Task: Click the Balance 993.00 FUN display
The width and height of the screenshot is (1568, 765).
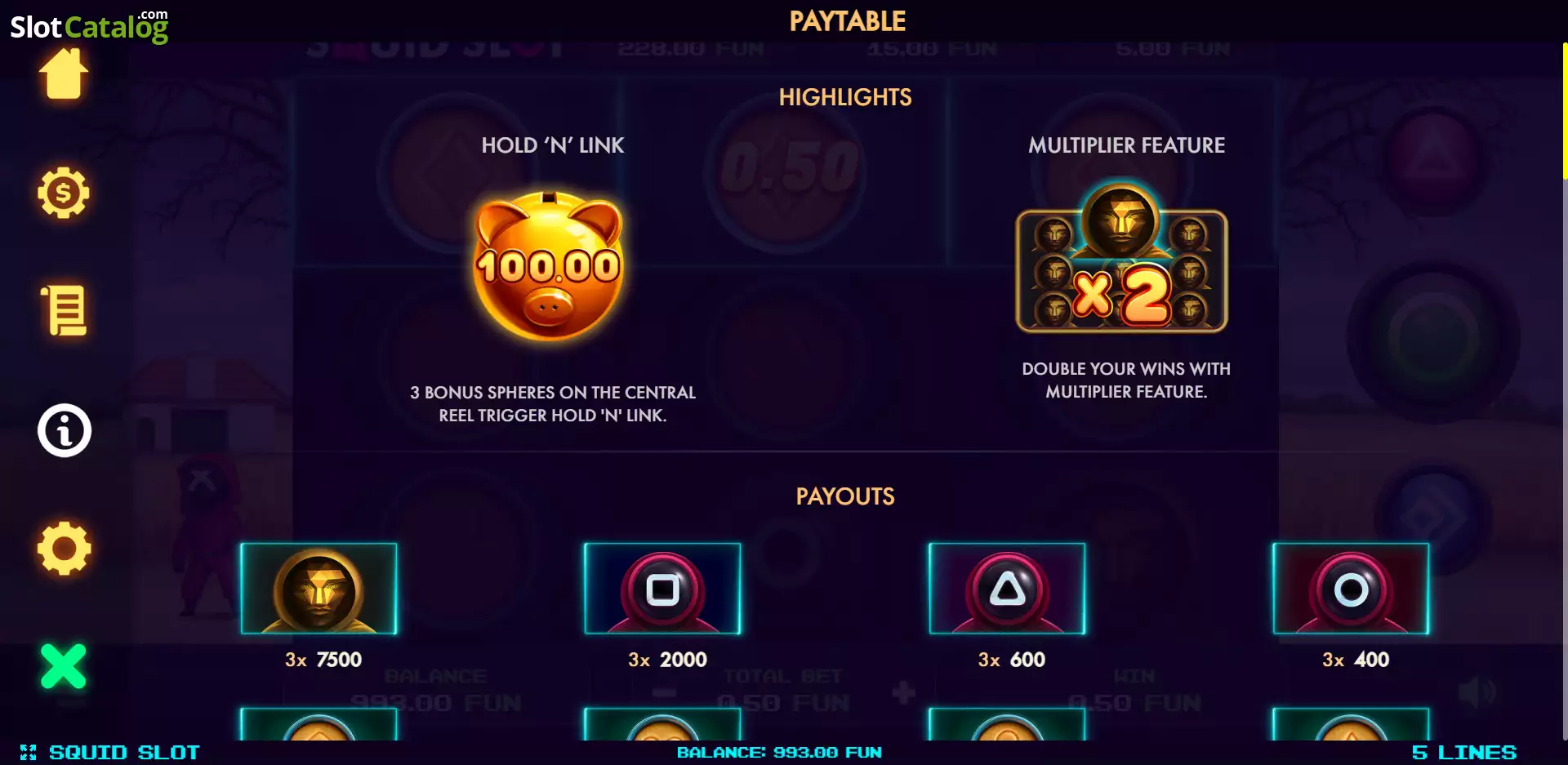Action: (x=779, y=753)
